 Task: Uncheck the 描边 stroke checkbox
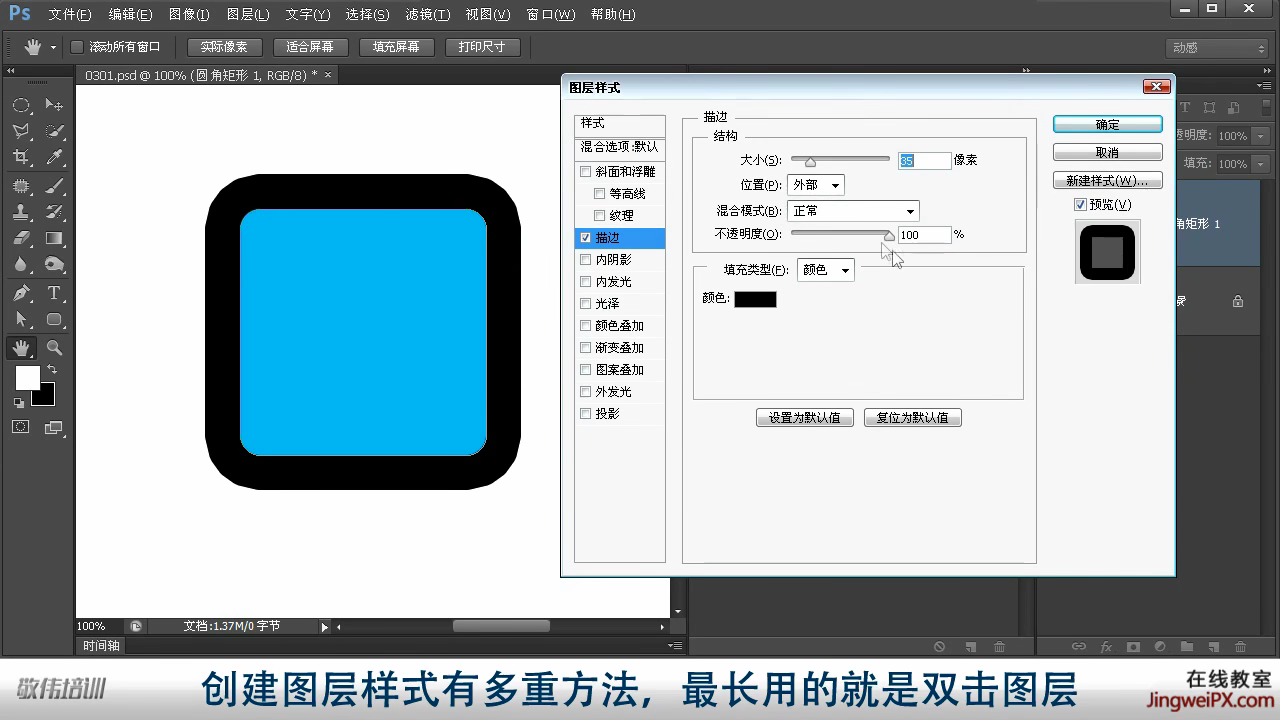click(x=586, y=238)
